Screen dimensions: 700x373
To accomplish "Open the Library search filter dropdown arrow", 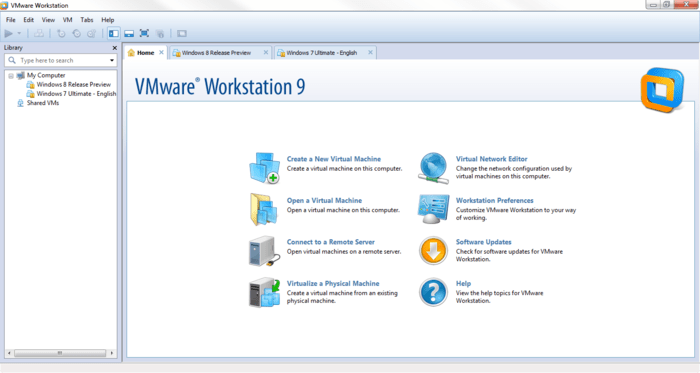I will [112, 60].
